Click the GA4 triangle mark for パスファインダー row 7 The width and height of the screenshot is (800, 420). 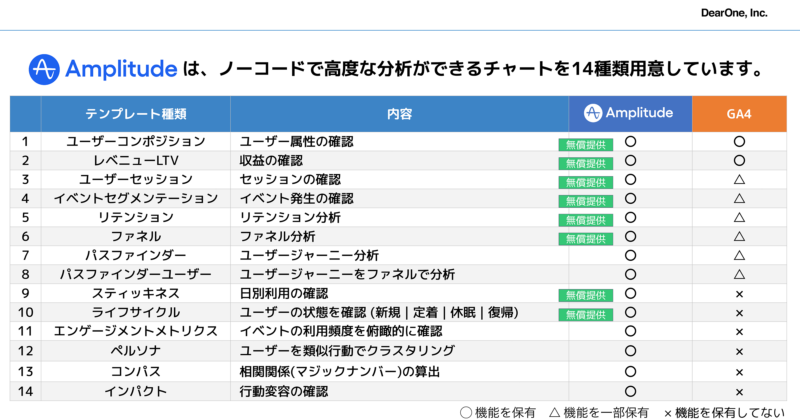coord(739,255)
